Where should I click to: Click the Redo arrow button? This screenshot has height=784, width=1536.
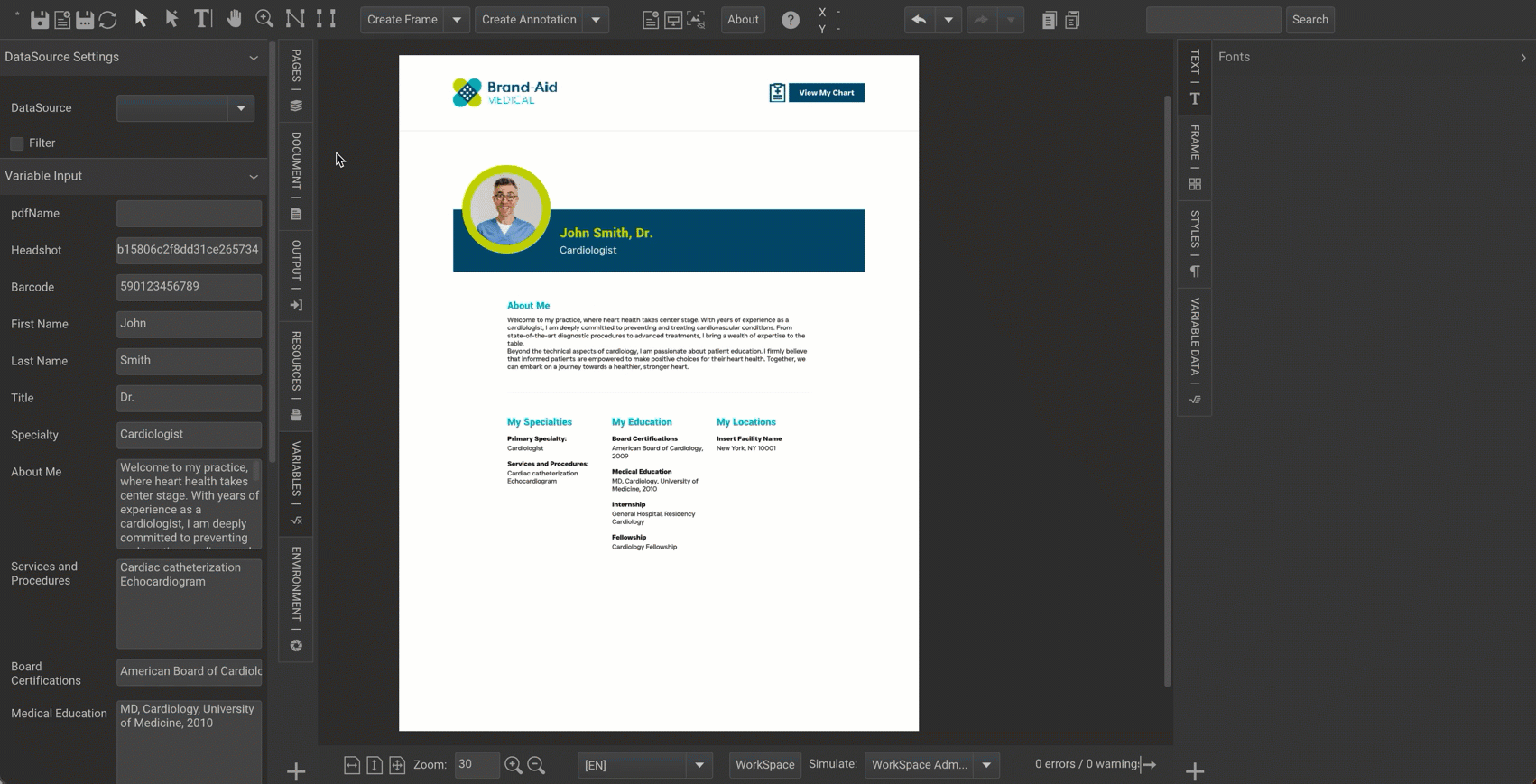click(981, 20)
